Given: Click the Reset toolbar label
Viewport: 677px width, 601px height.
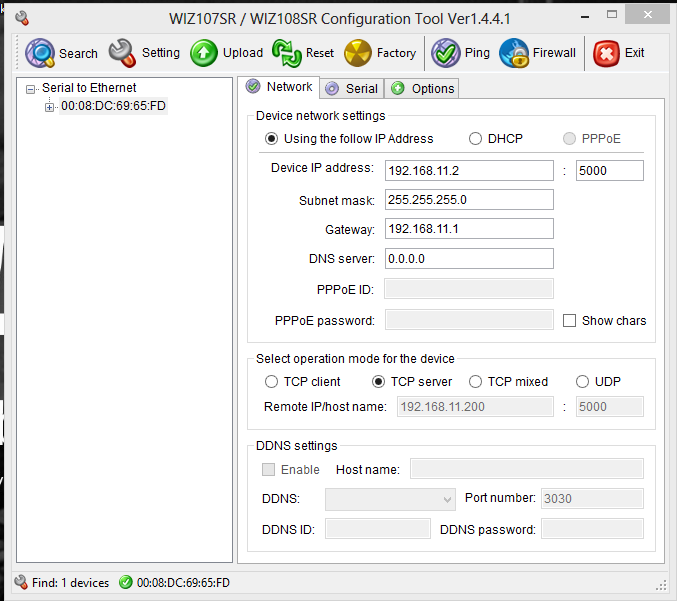Looking at the screenshot, I should coord(320,53).
